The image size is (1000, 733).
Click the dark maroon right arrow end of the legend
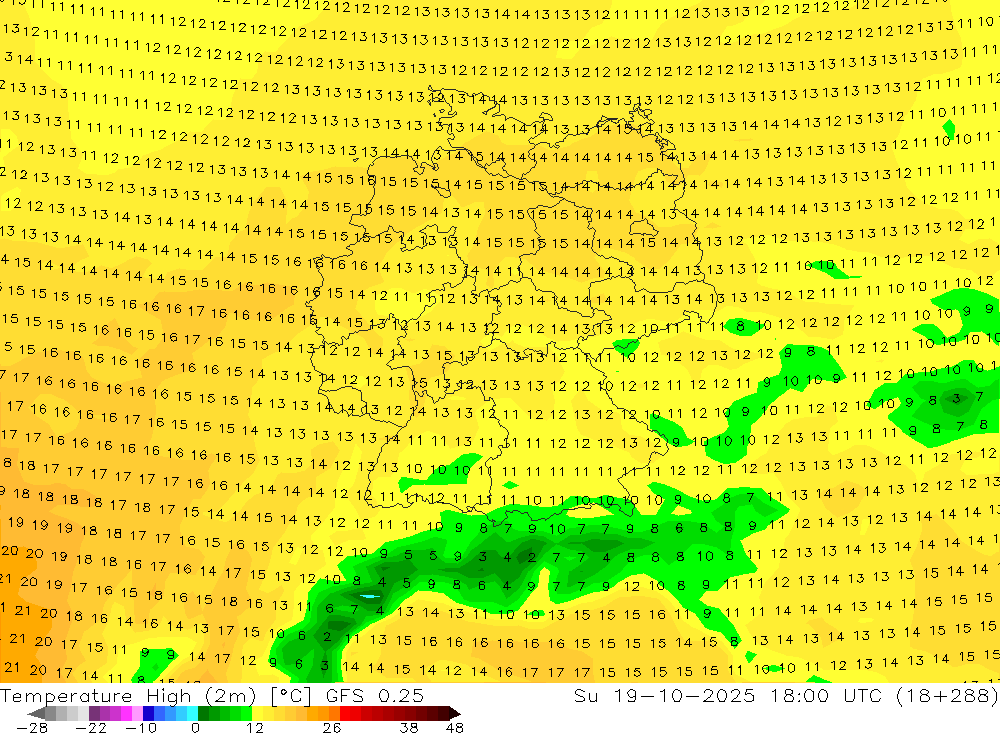455,713
